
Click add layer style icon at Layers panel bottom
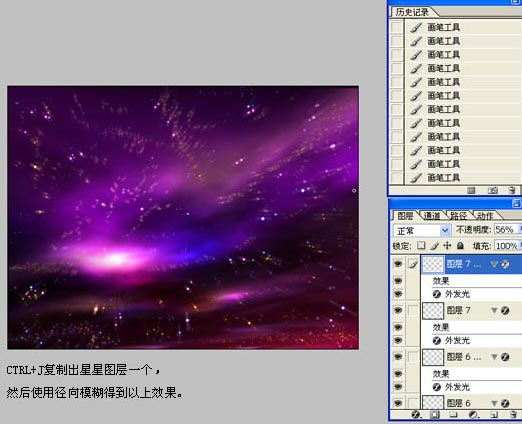click(x=415, y=415)
